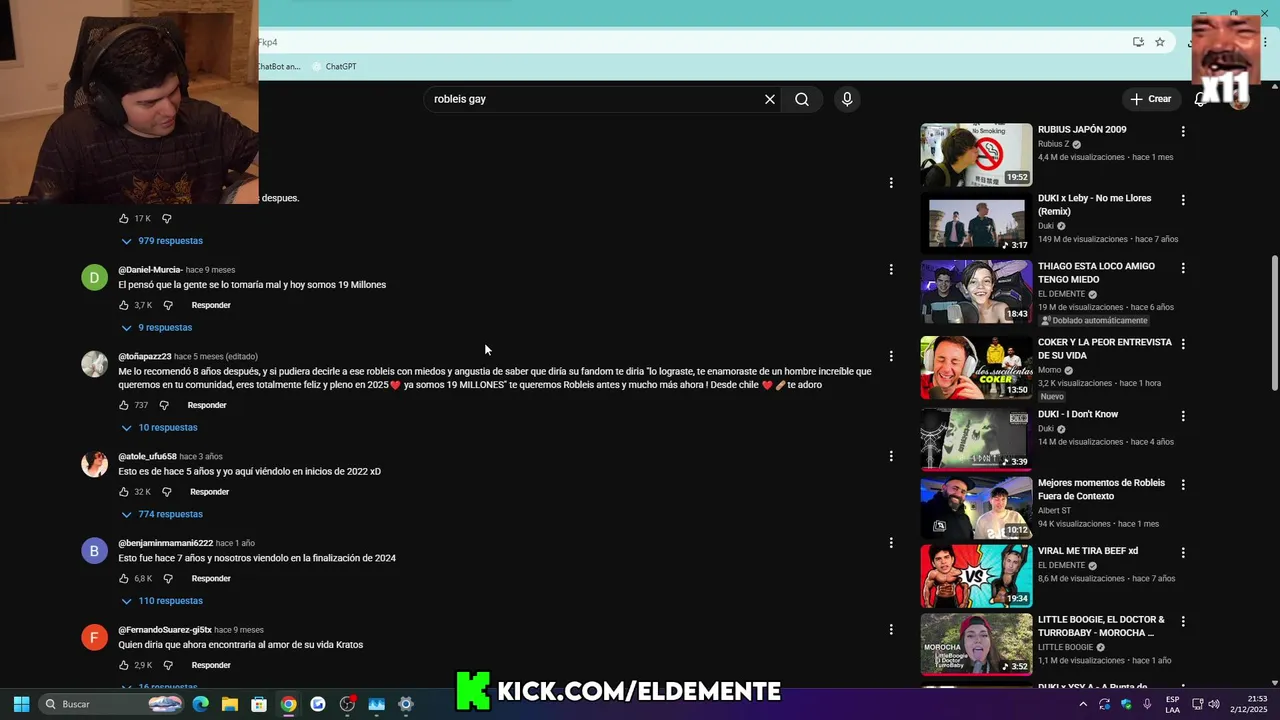Screen dimensions: 1280x720
Task: Click the Chrome icon in the taskbar
Action: [288, 704]
